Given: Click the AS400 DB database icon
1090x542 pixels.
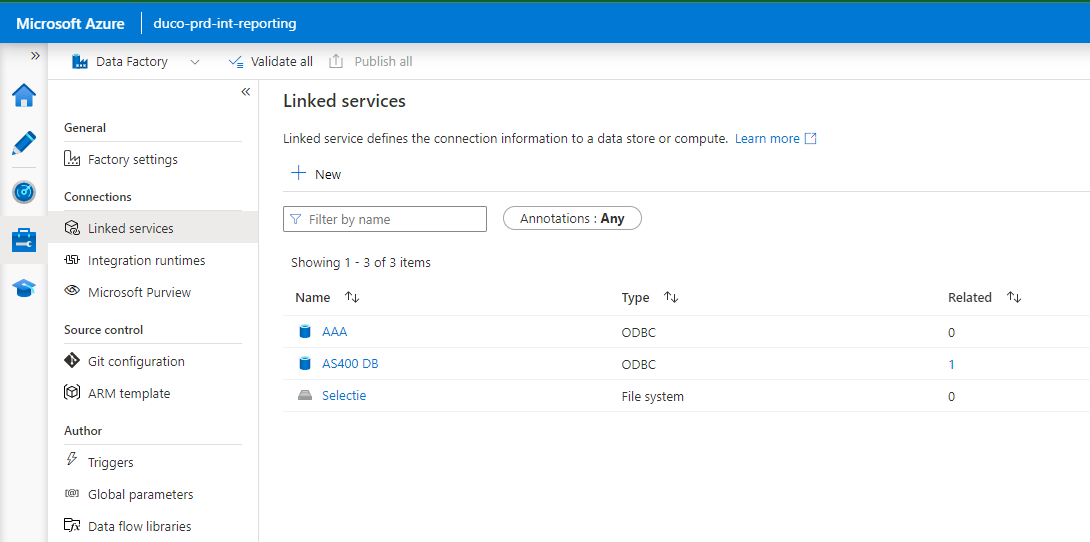Looking at the screenshot, I should tap(304, 363).
